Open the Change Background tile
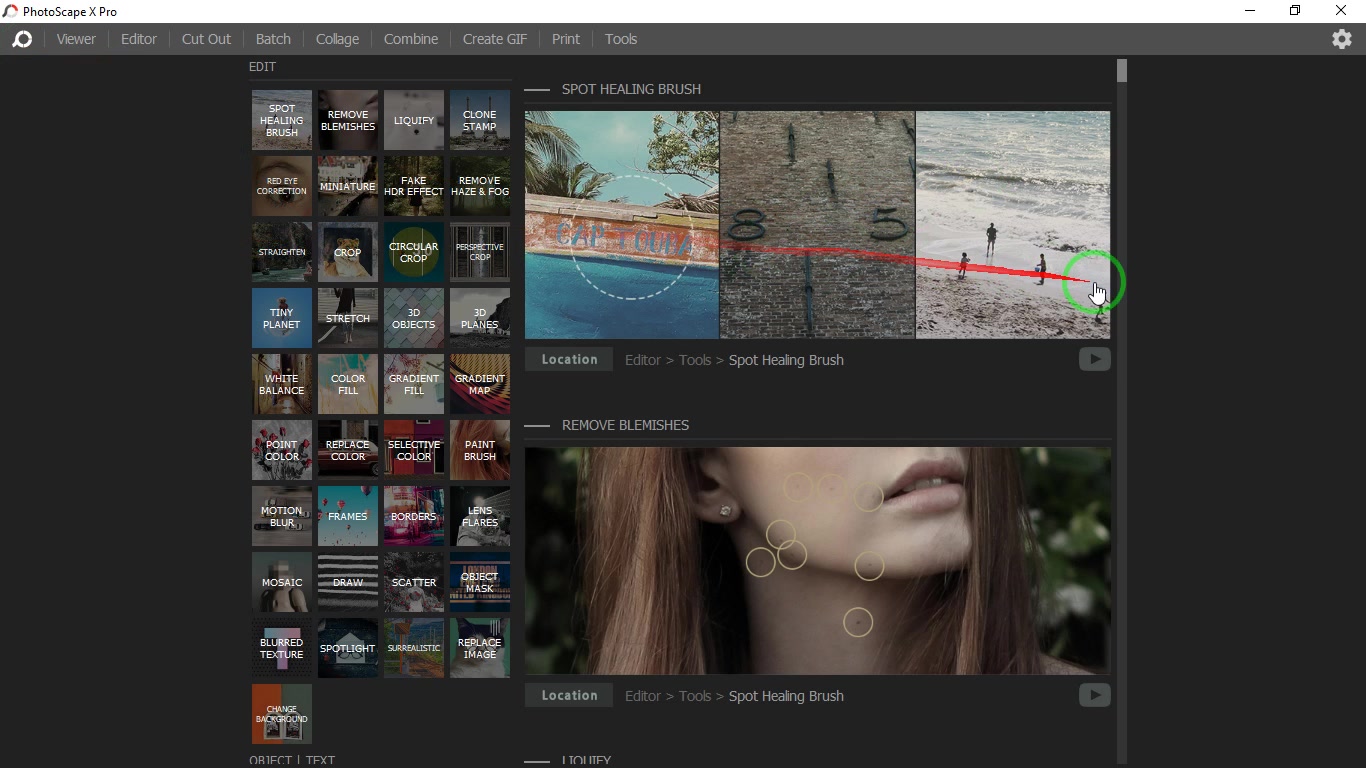Screen dimensions: 1366x768 coord(282,714)
